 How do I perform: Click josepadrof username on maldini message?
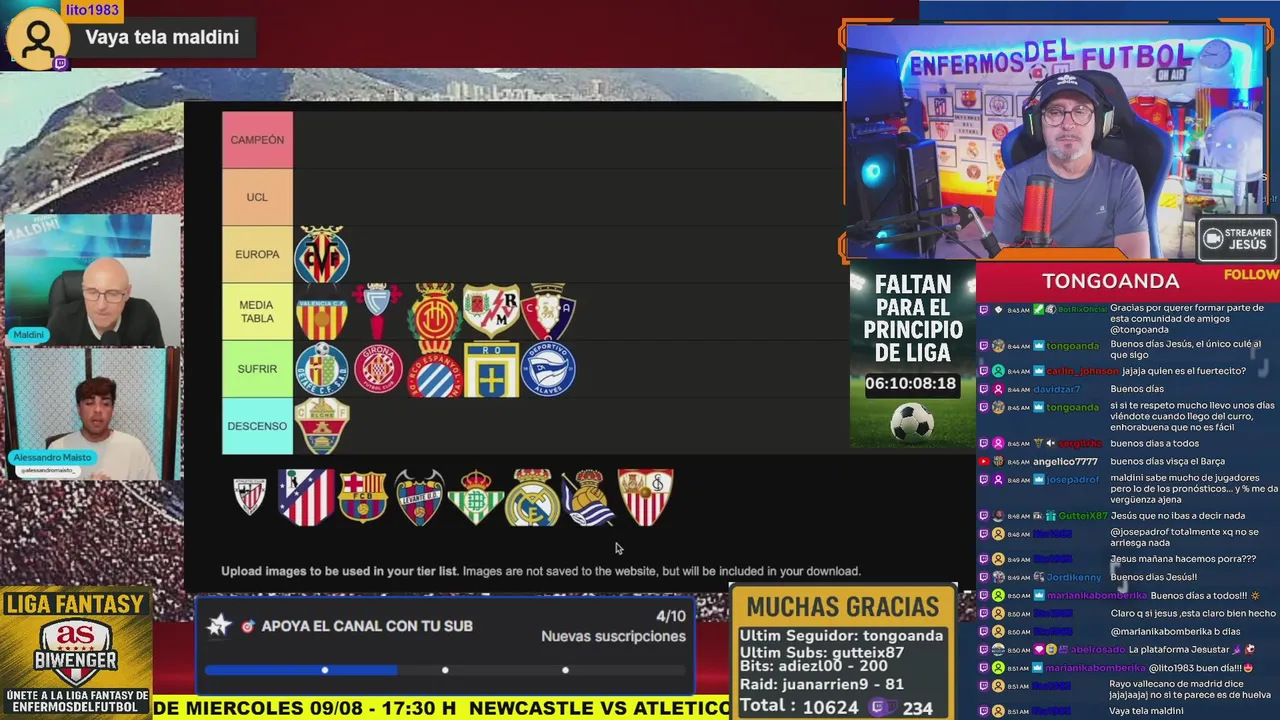[x=1073, y=480]
